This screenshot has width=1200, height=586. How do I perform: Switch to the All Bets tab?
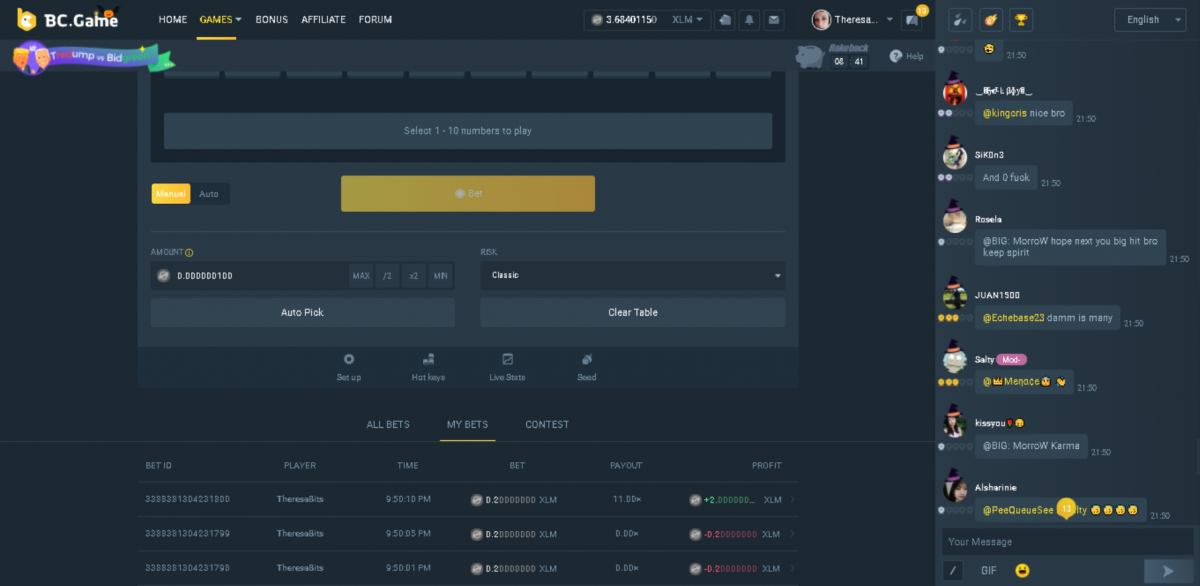pos(388,424)
